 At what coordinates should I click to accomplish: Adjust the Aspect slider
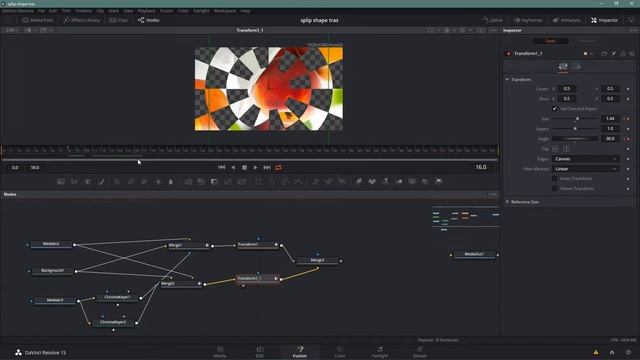click(575, 129)
